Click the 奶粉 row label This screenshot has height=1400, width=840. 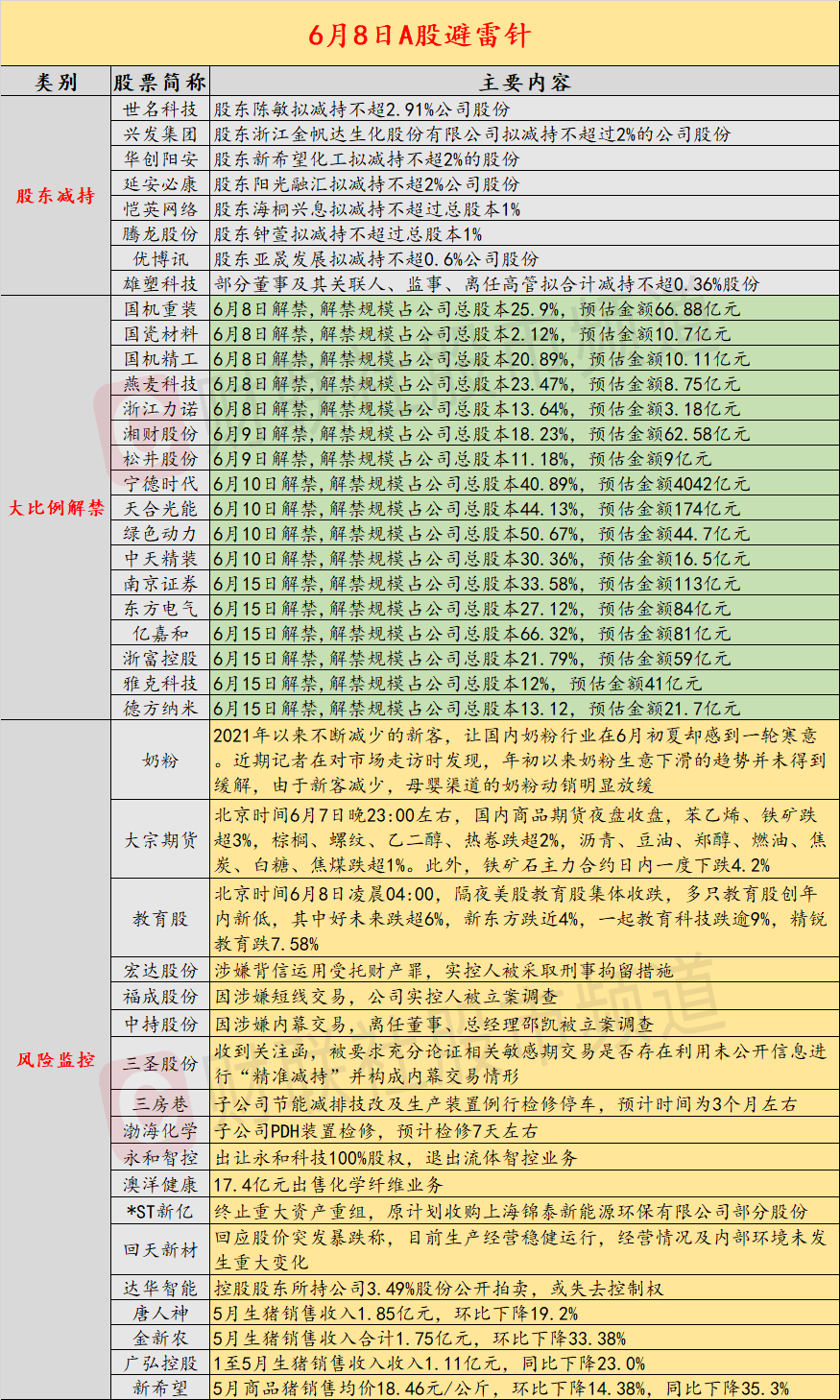[160, 760]
